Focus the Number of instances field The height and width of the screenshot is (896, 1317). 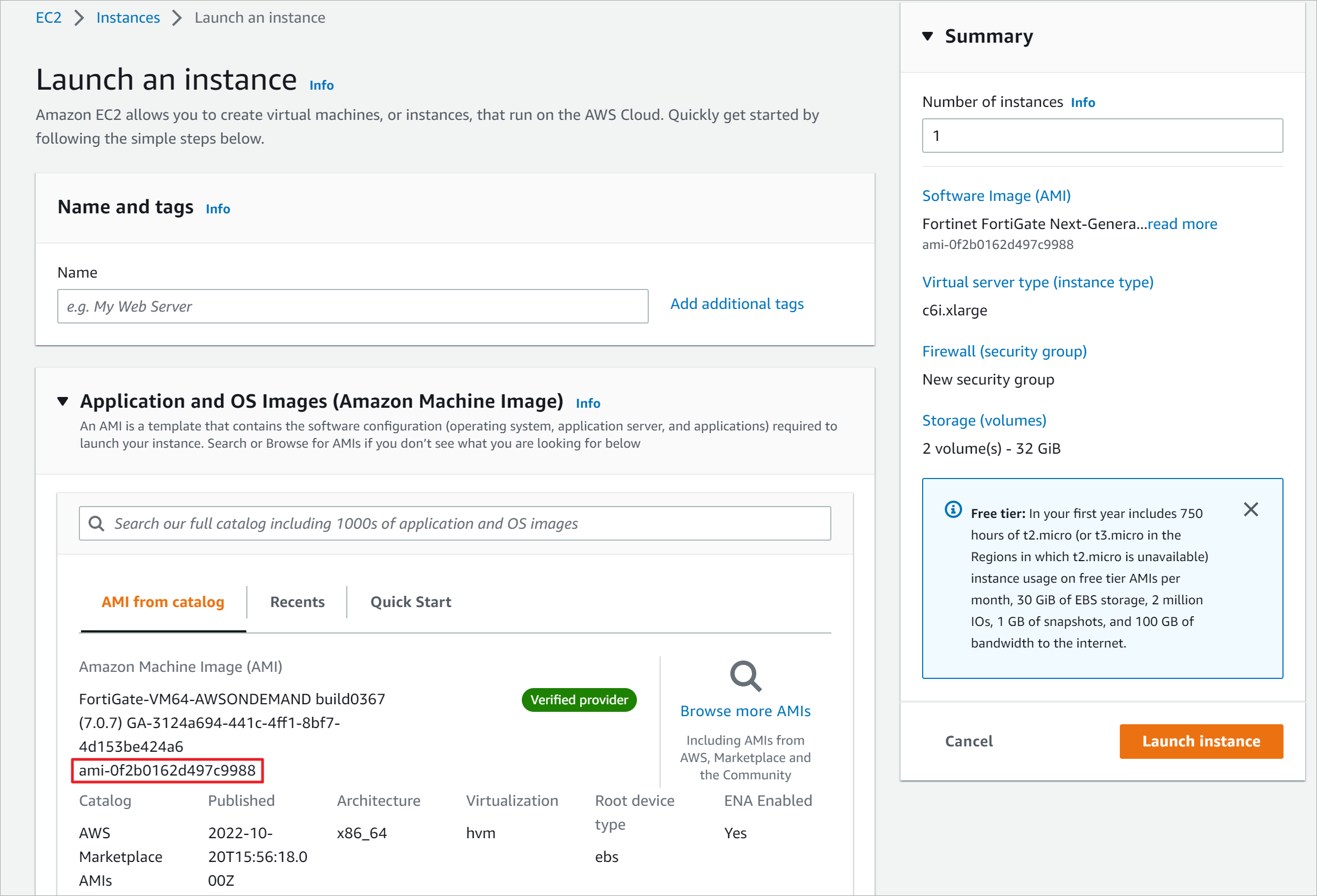coord(1101,136)
